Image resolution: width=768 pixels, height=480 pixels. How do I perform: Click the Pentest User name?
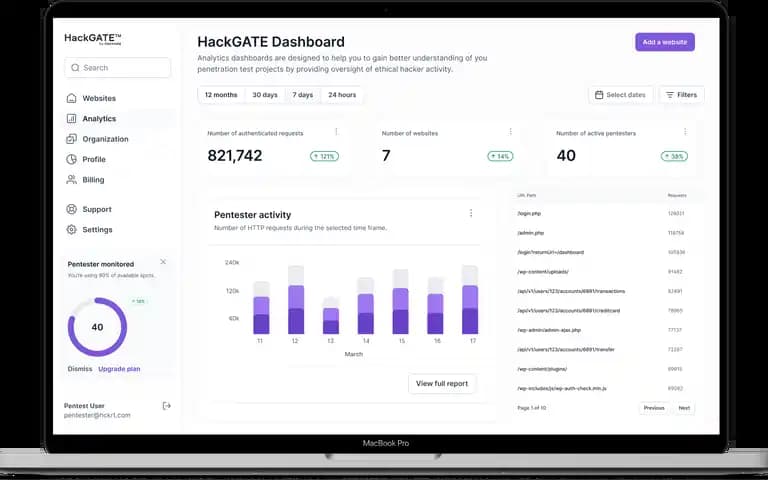84,406
